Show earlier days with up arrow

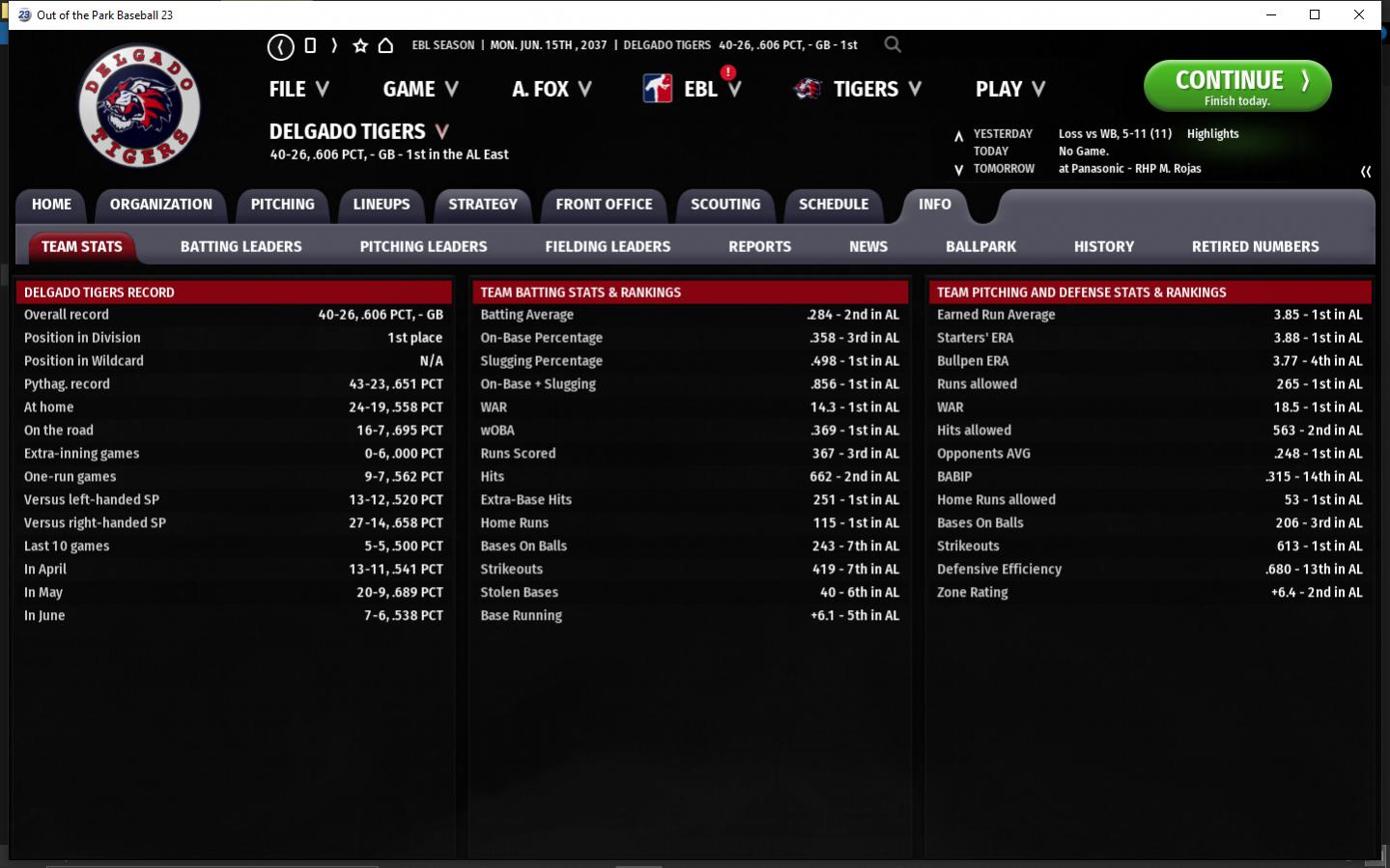point(958,136)
